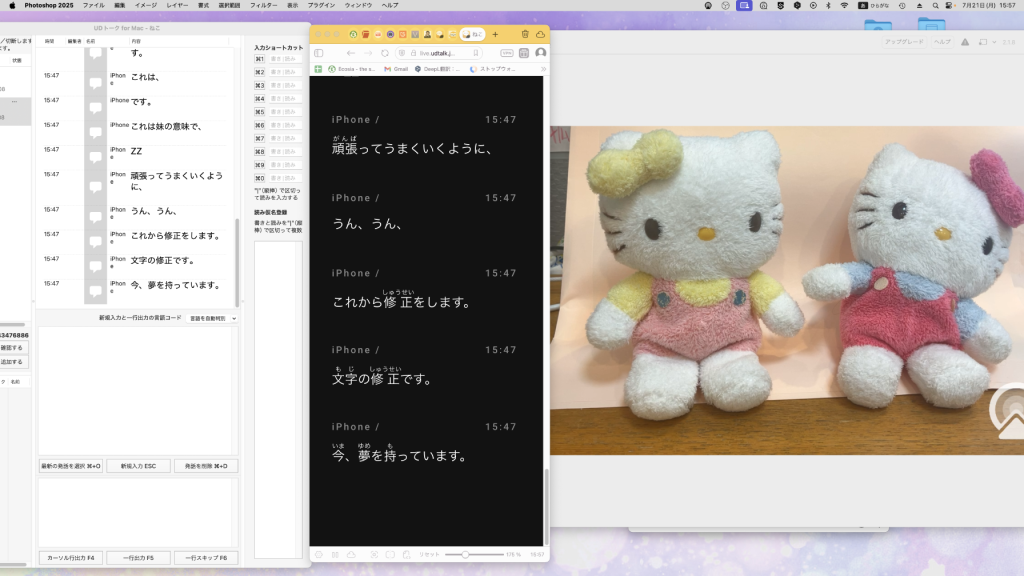Click the ⌘1 shortcut input field
1024x576 pixels.
click(285, 59)
